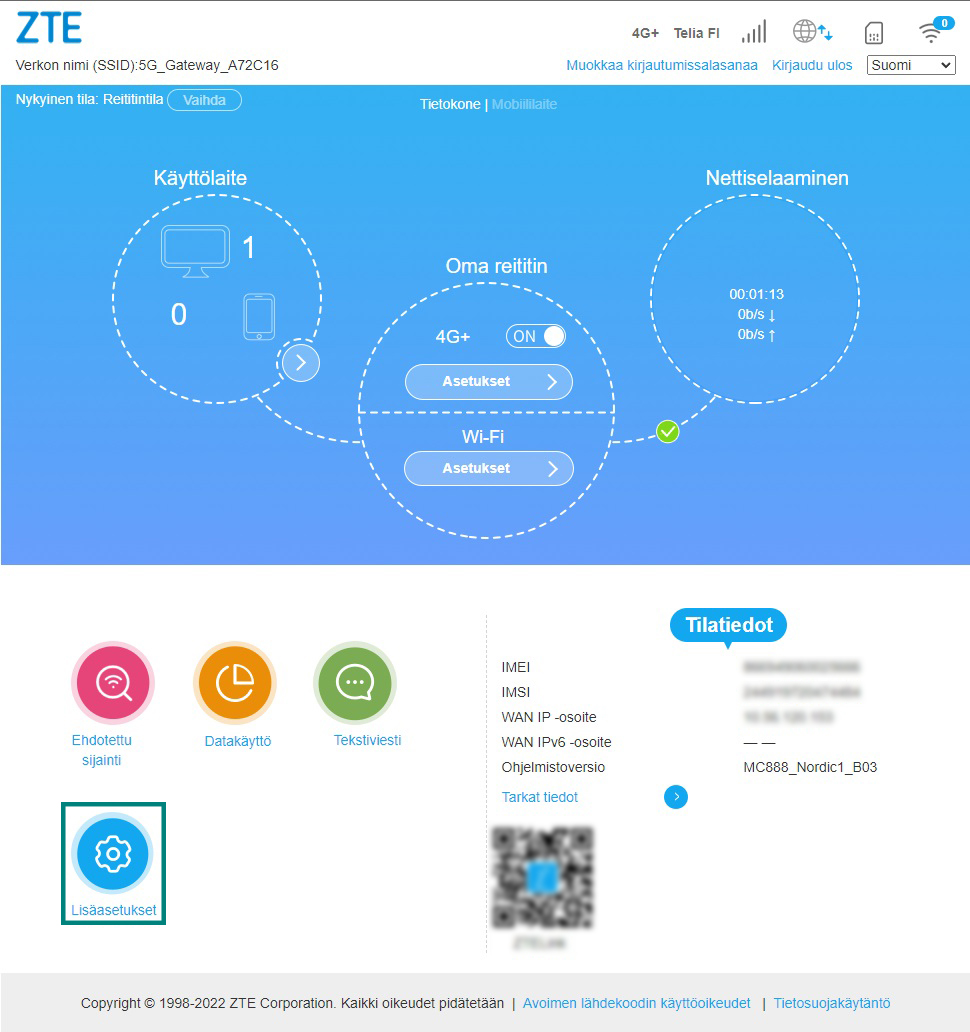Click the Ehdotettu sijainti label
The image size is (970, 1032).
click(x=101, y=750)
